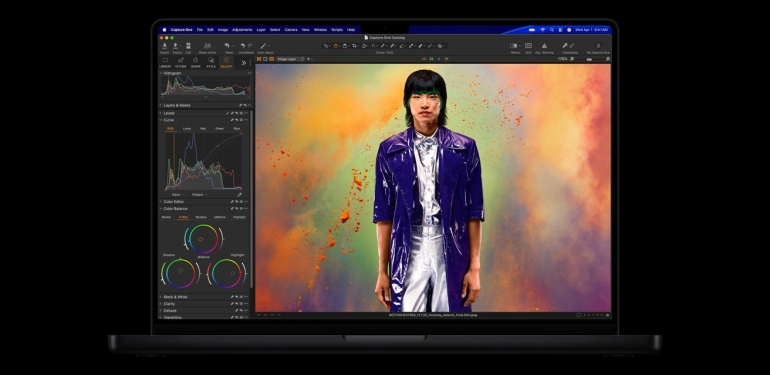Image resolution: width=770 pixels, height=375 pixels.
Task: Select the RGB curve channel tab
Action: 170,129
